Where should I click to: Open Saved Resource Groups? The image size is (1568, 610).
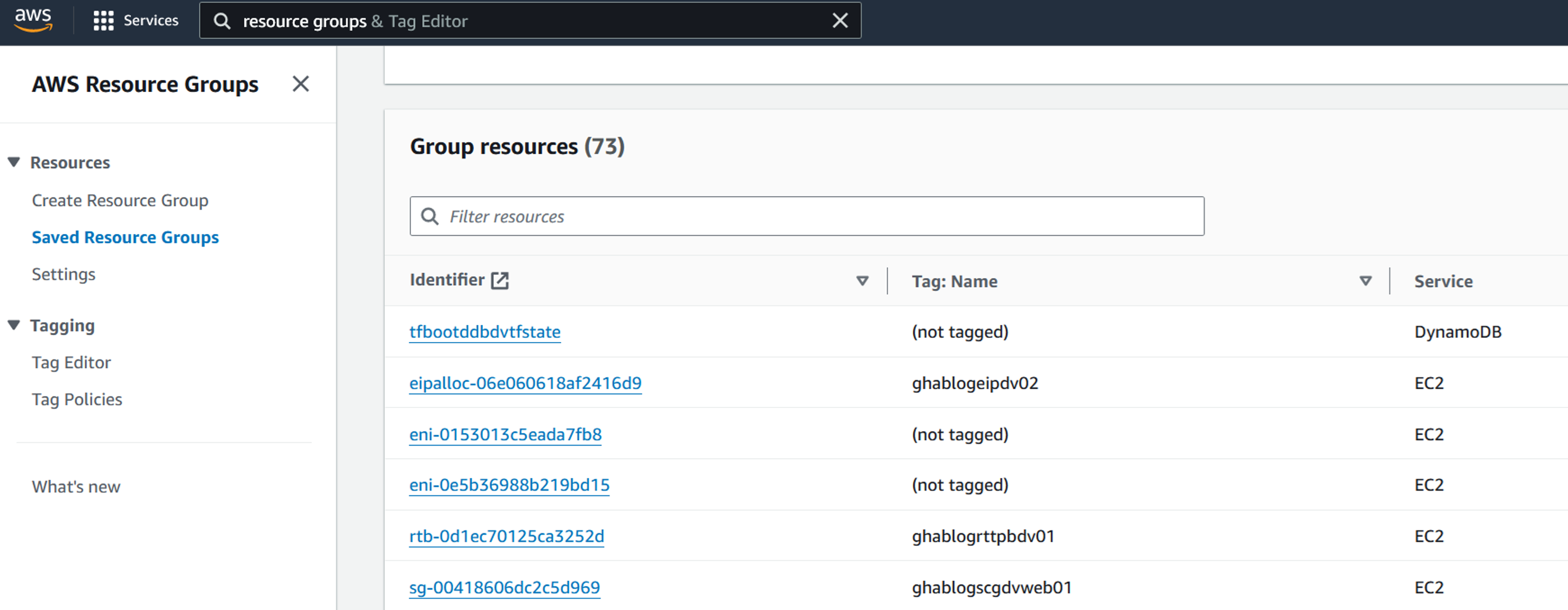(x=125, y=237)
